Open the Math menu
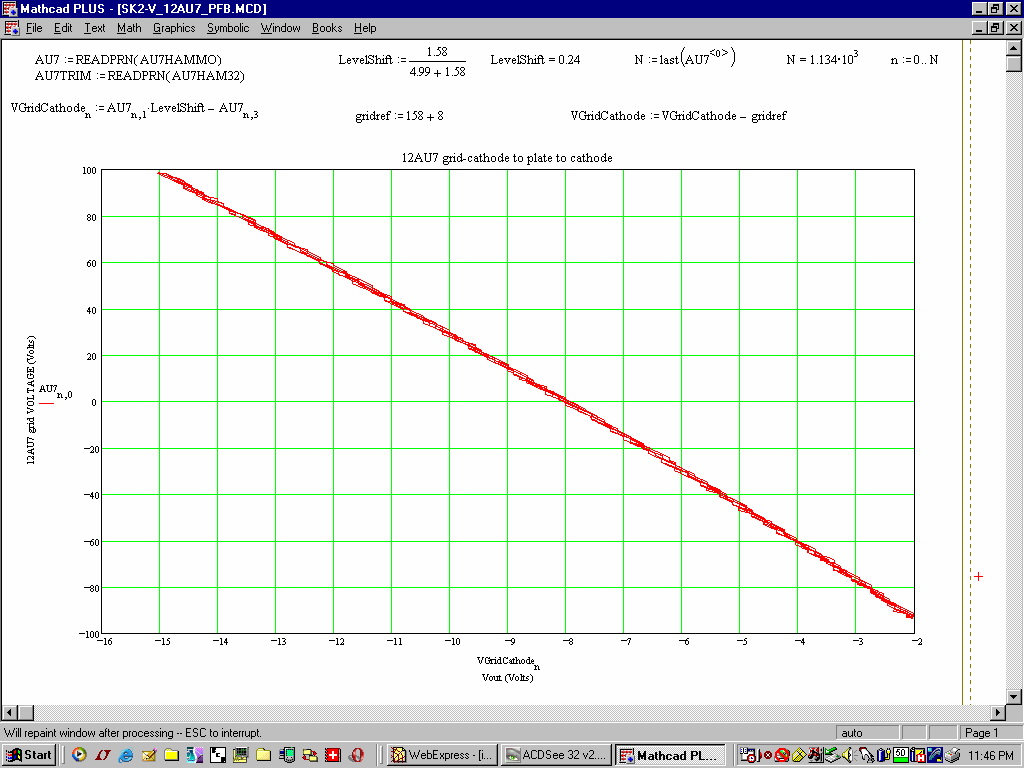 [x=129, y=28]
